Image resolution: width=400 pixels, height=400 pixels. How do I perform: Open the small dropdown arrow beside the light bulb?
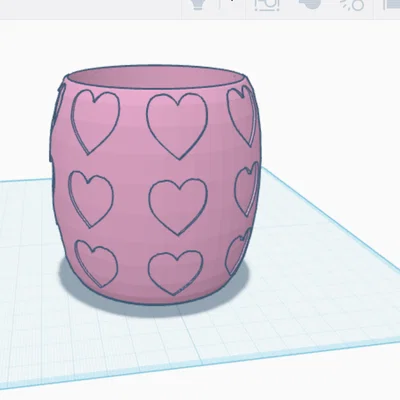(x=231, y=1)
